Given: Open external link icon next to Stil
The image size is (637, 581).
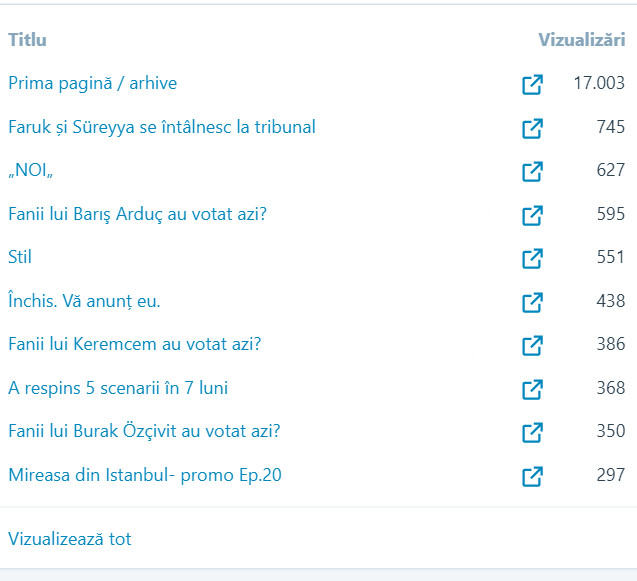Looking at the screenshot, I should (533, 258).
